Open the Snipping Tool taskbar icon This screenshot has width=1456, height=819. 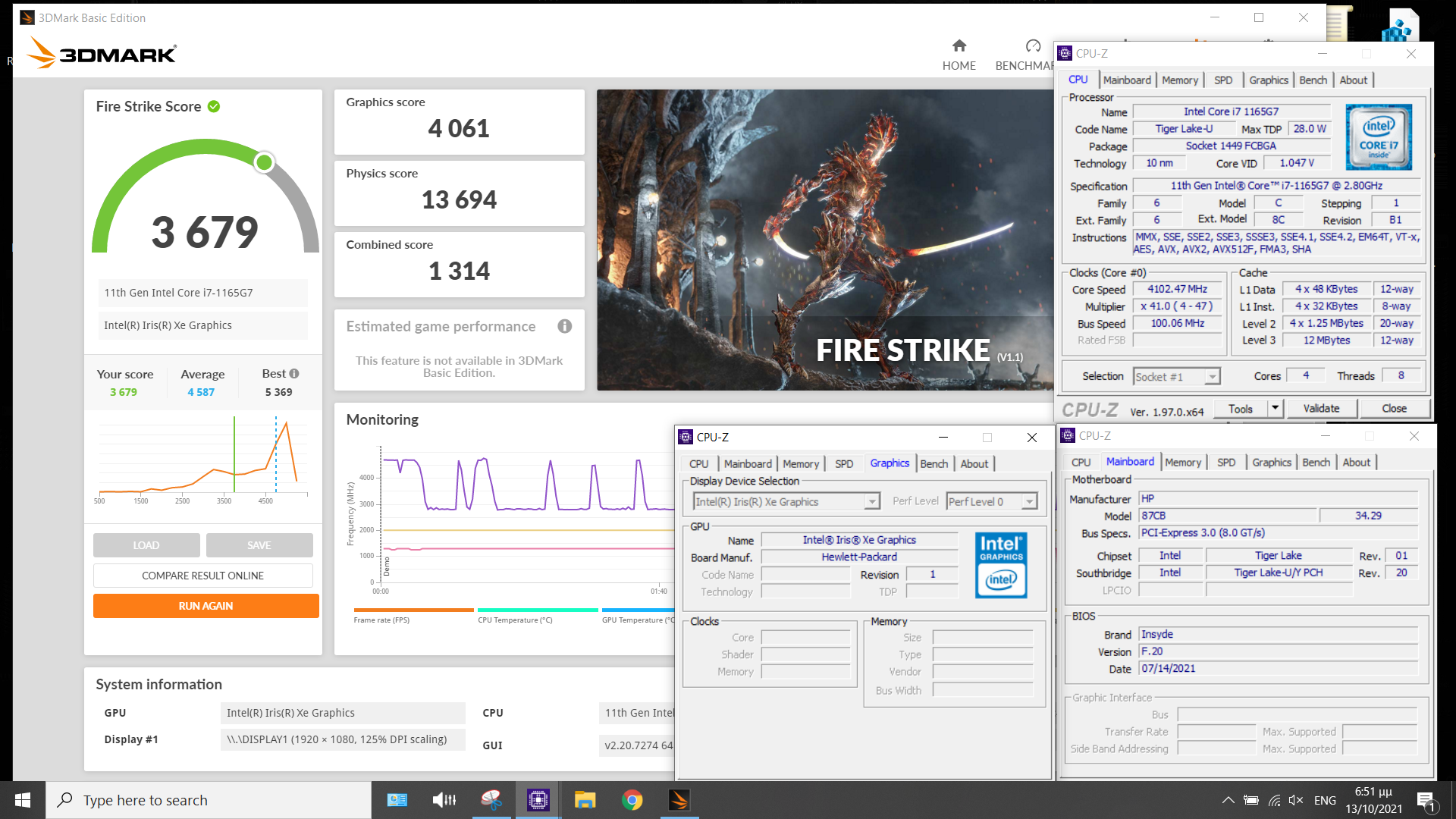coord(491,800)
